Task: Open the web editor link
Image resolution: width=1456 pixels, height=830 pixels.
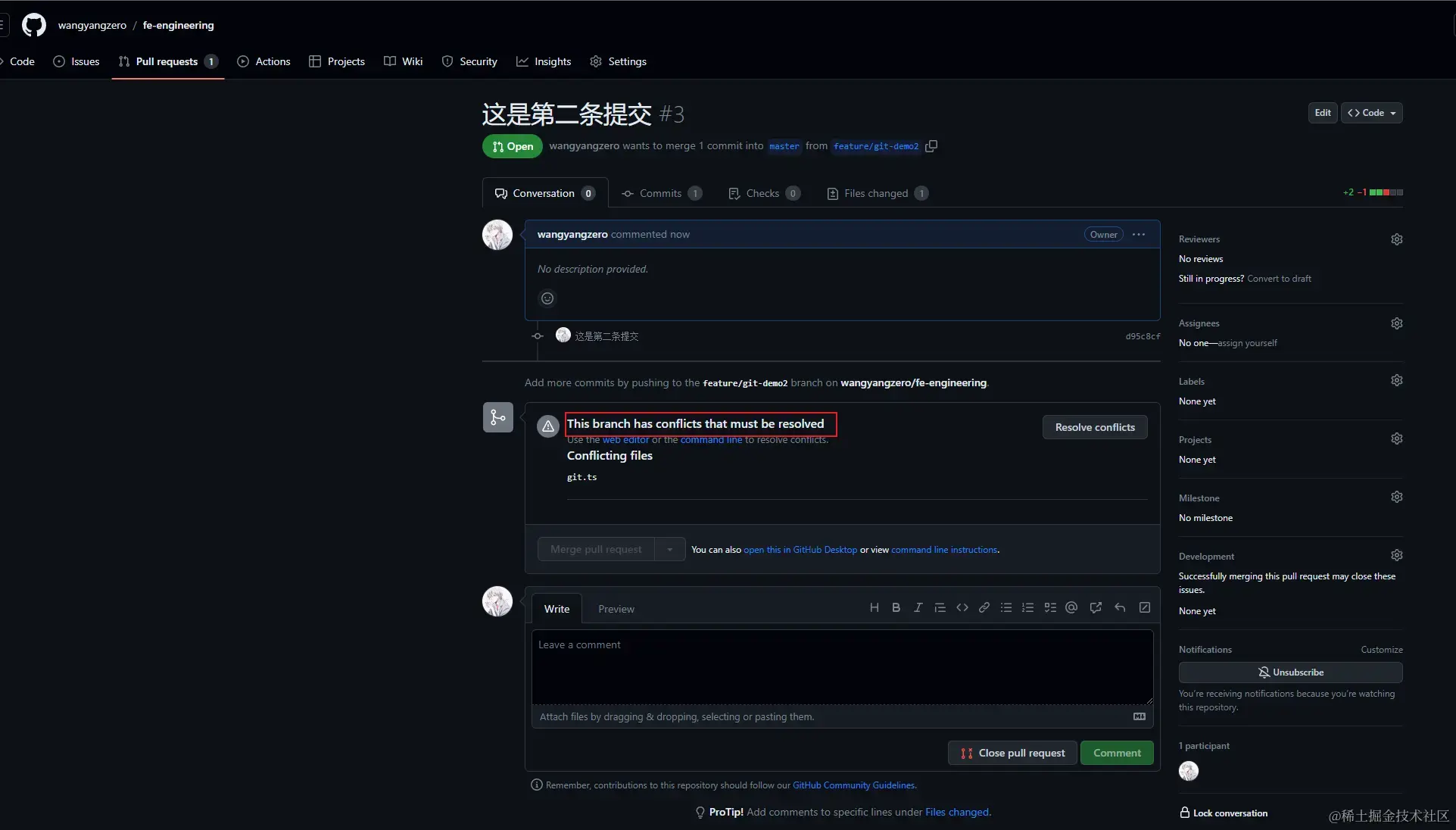Action: click(625, 440)
